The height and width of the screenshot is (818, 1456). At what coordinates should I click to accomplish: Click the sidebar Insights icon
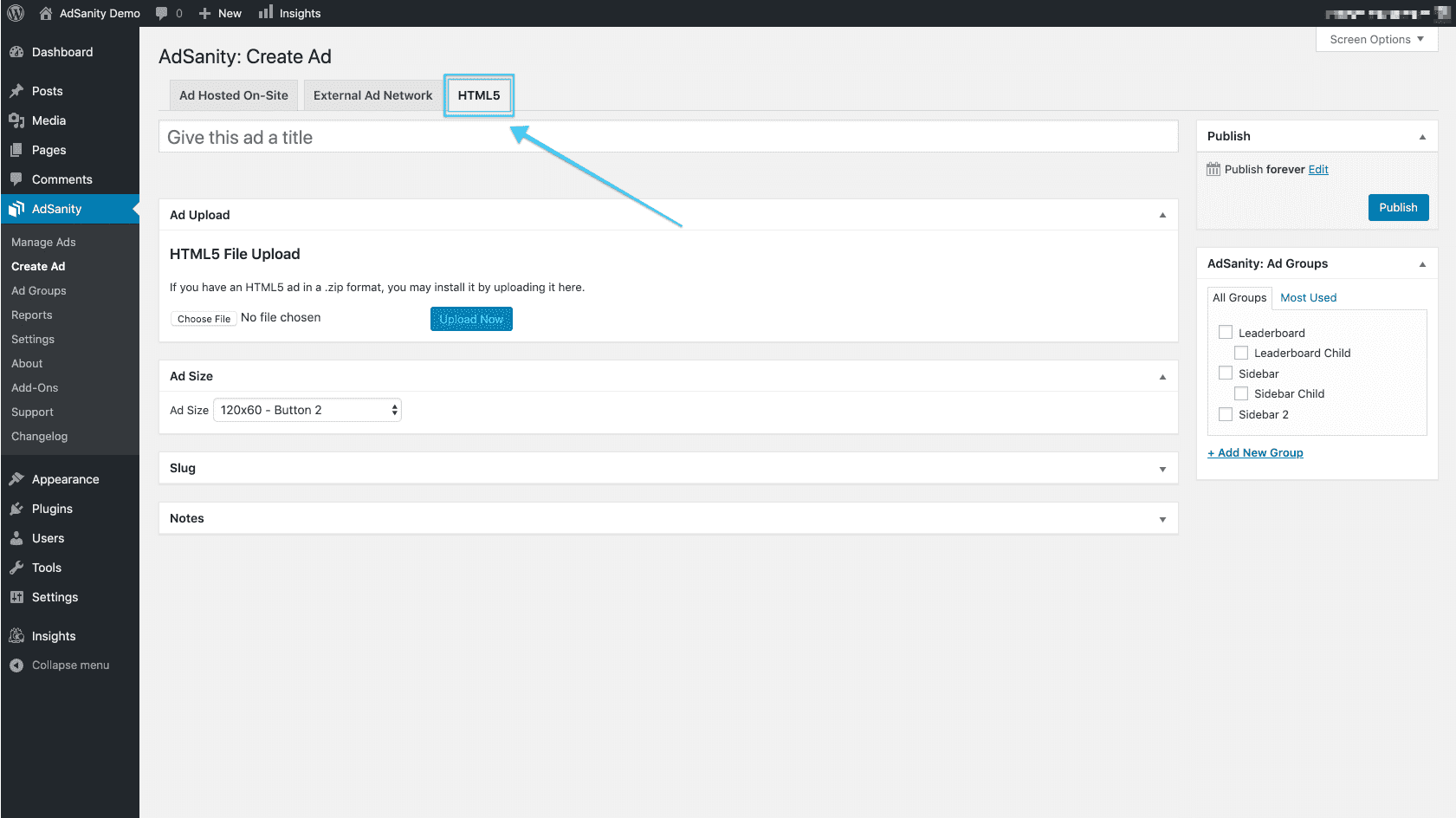(x=16, y=636)
